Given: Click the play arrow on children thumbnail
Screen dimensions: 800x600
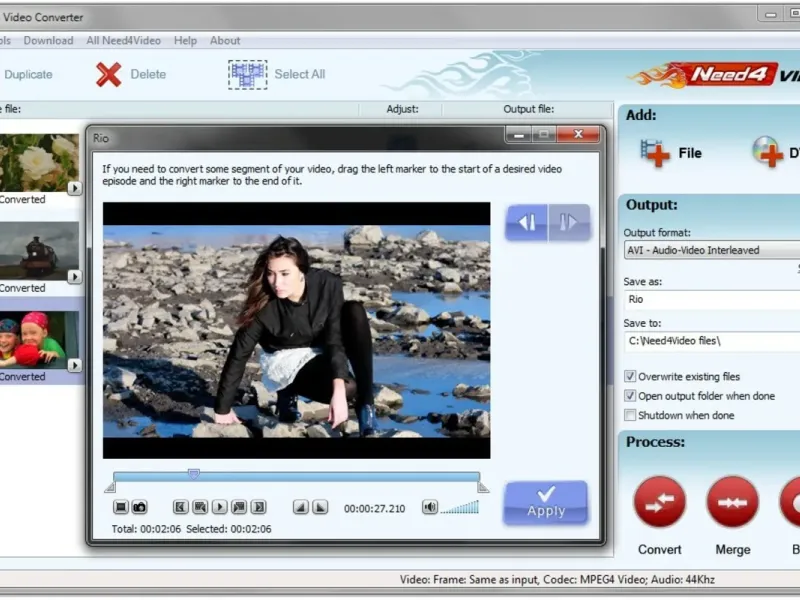Looking at the screenshot, I should [x=74, y=365].
